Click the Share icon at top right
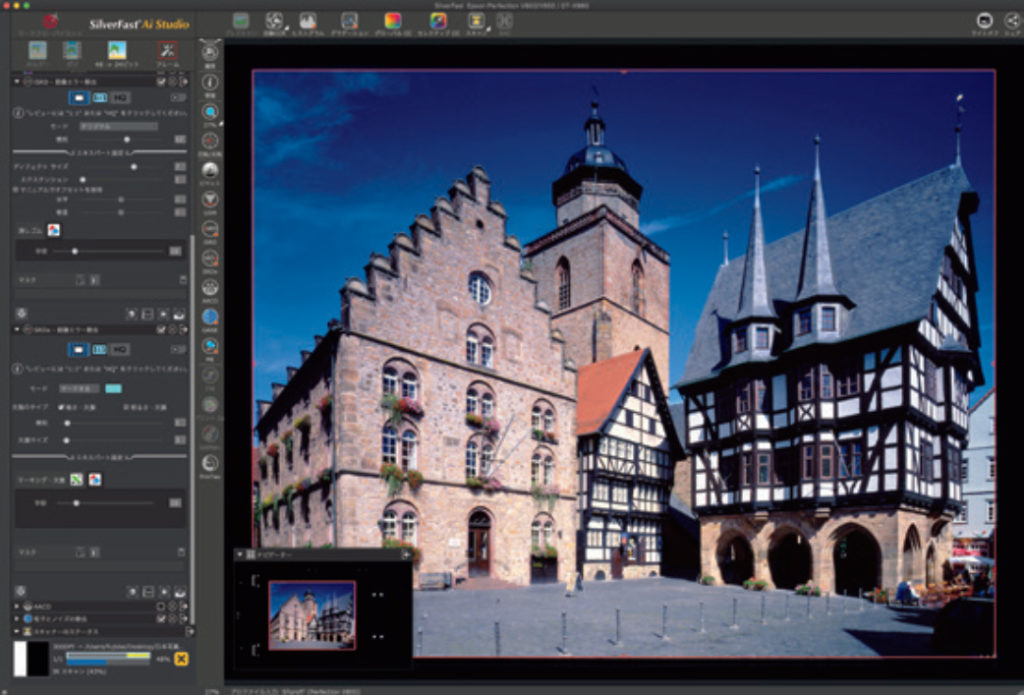 pyautogui.click(x=1012, y=20)
